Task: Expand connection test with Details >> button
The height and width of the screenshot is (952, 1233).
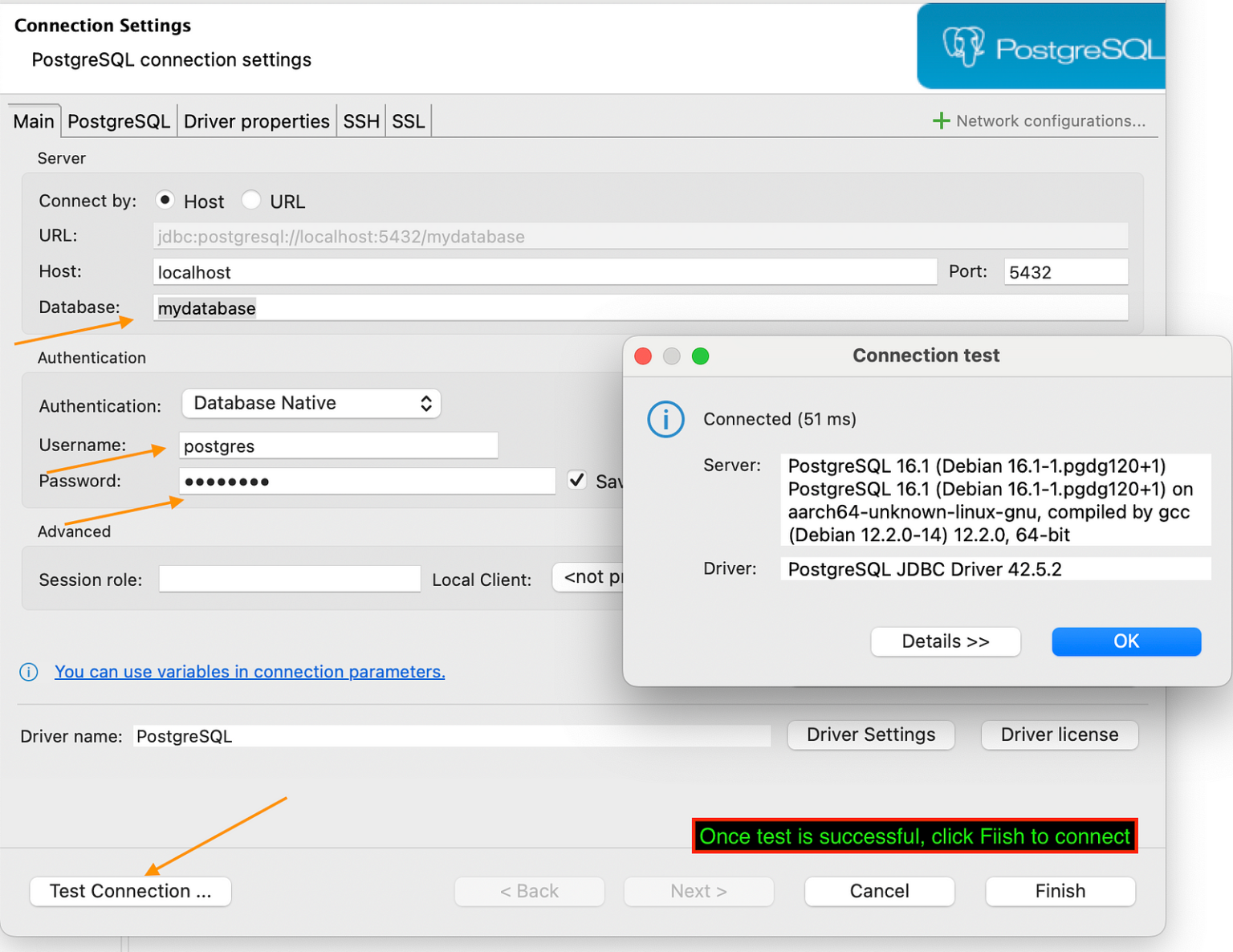Action: pos(945,641)
